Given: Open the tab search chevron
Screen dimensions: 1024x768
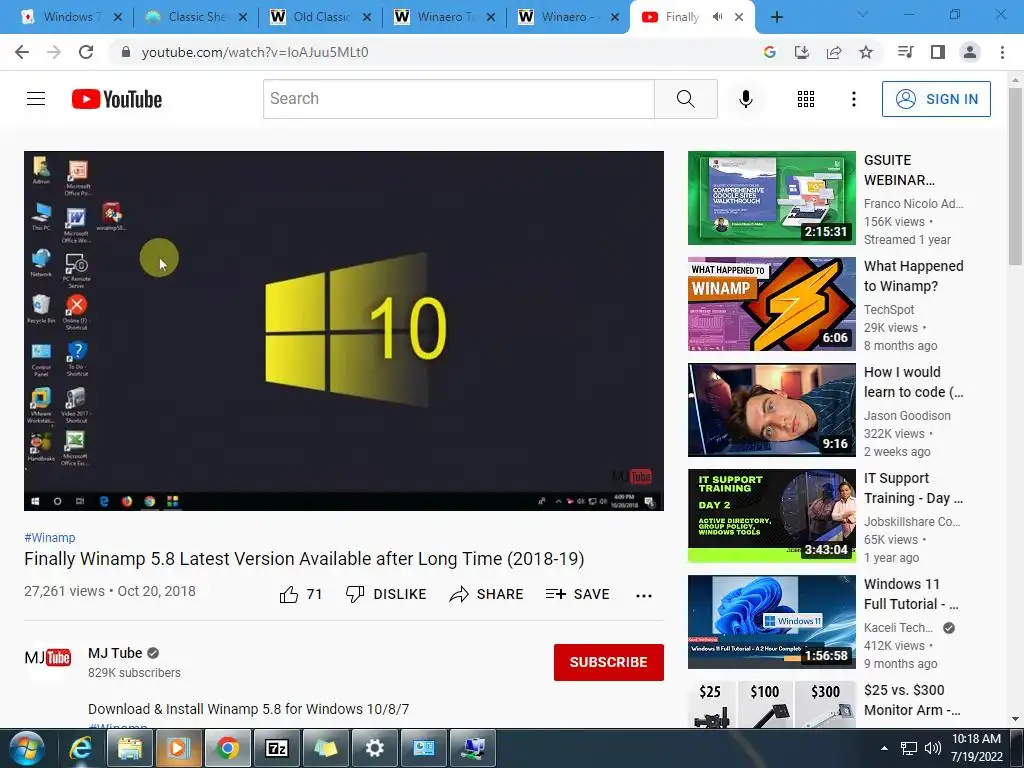Looking at the screenshot, I should pyautogui.click(x=863, y=15).
